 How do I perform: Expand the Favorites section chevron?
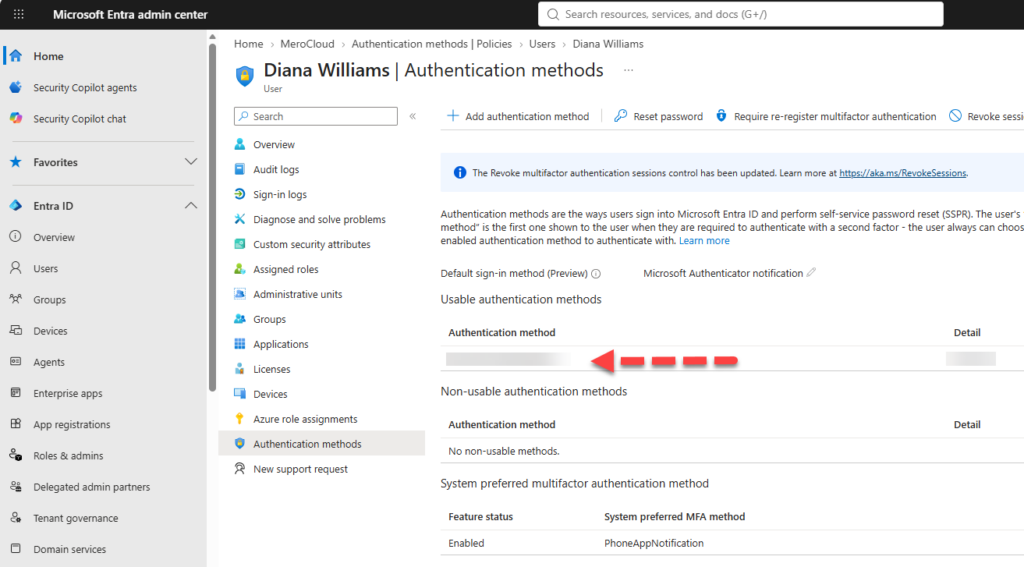pos(191,162)
